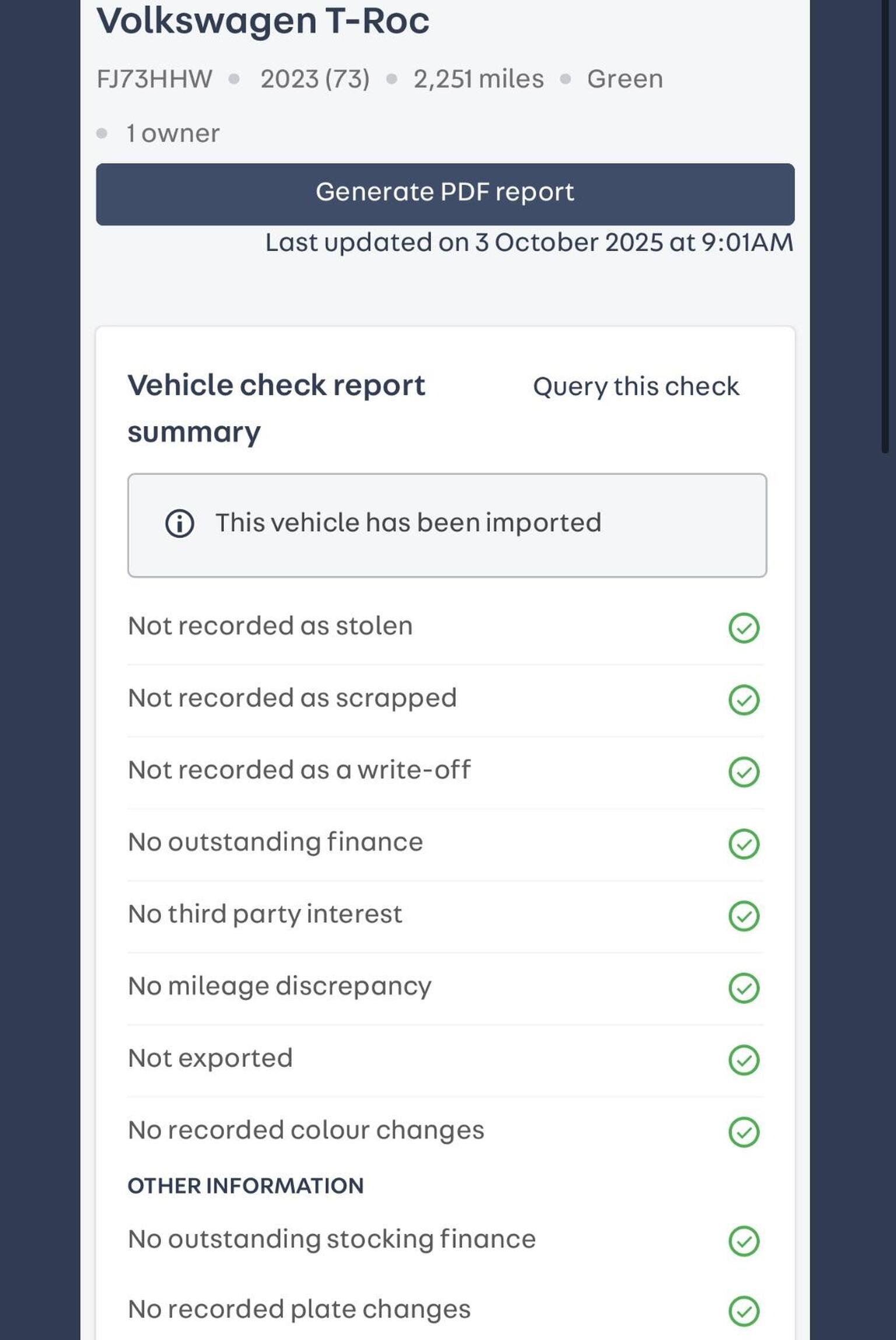Open the Query this check link
Screen dimensions: 896x1340
636,386
